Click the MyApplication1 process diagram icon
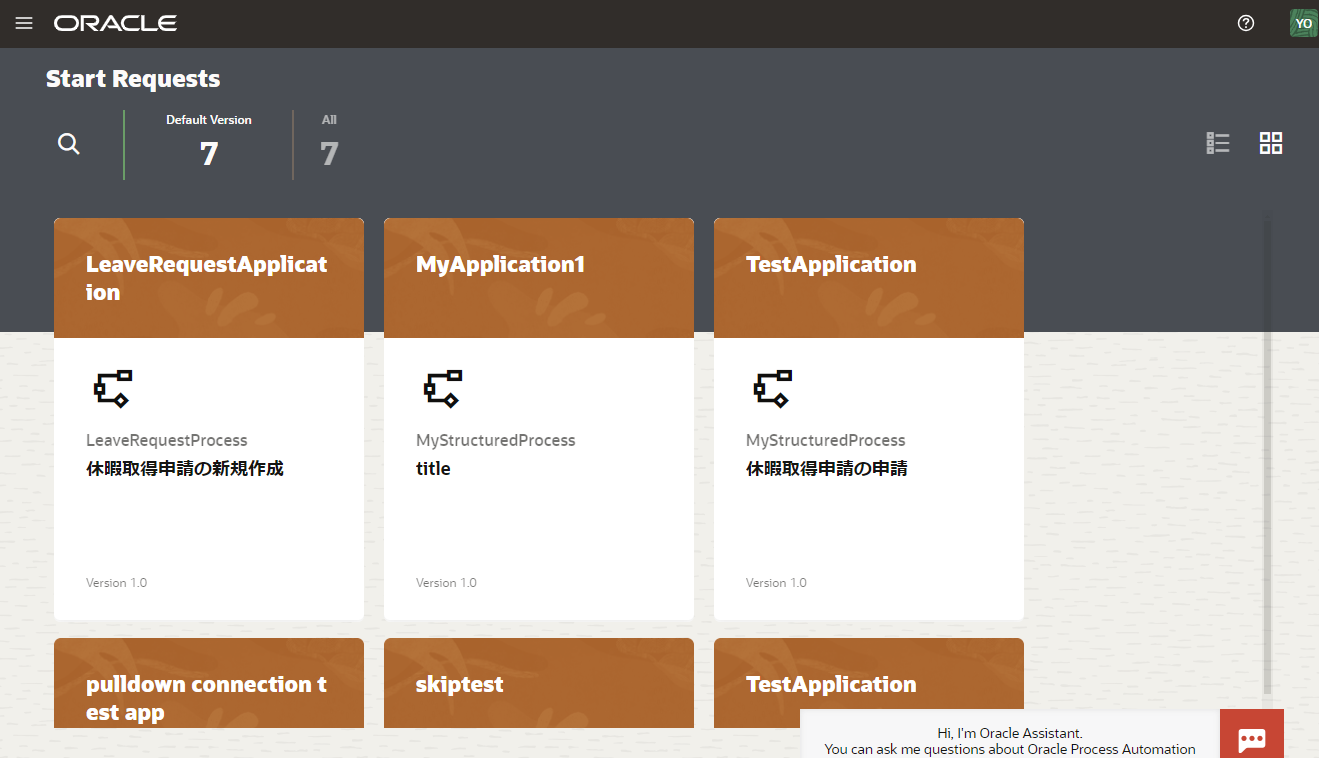This screenshot has height=758, width=1319. (443, 388)
